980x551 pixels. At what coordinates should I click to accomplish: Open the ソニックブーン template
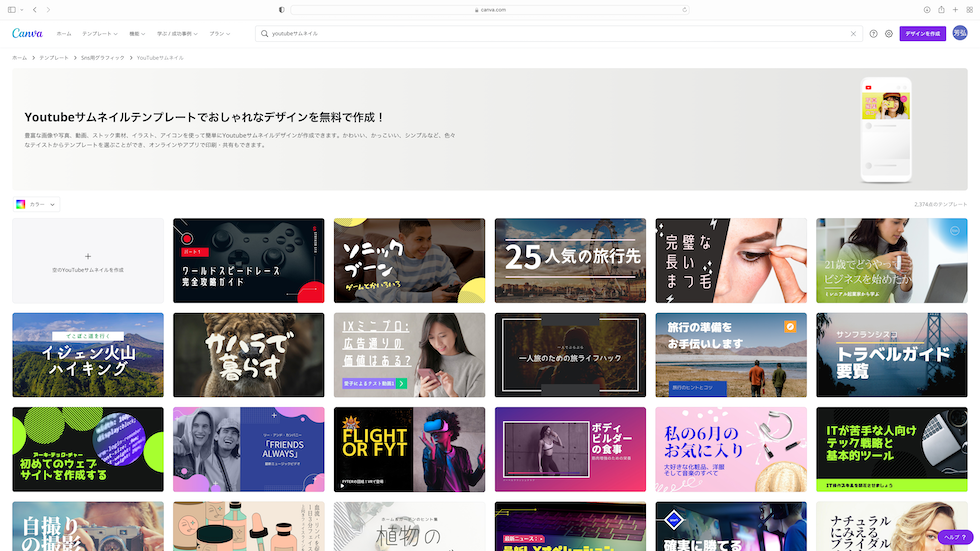(x=409, y=261)
